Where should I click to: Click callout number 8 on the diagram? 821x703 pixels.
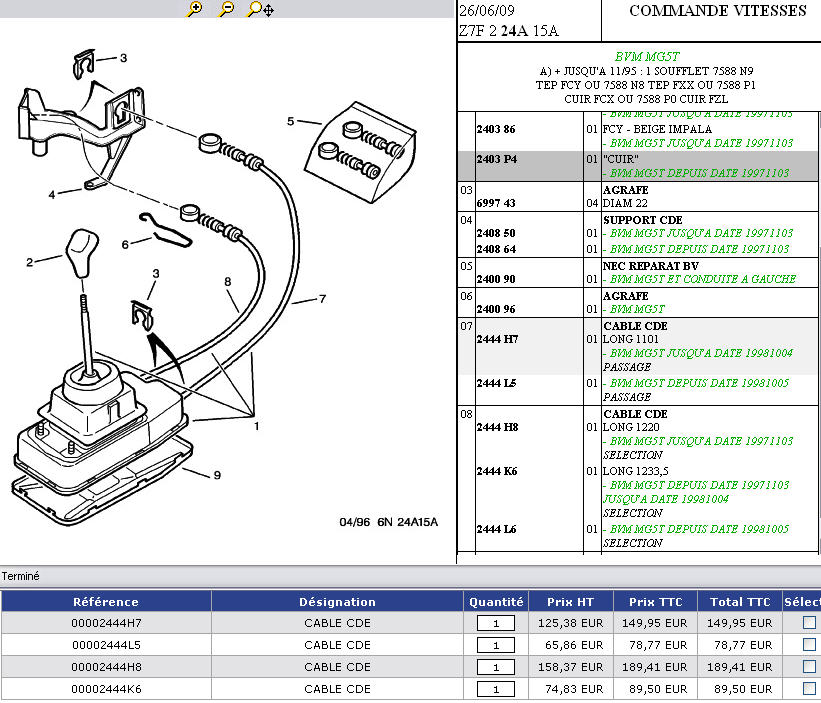[x=228, y=282]
